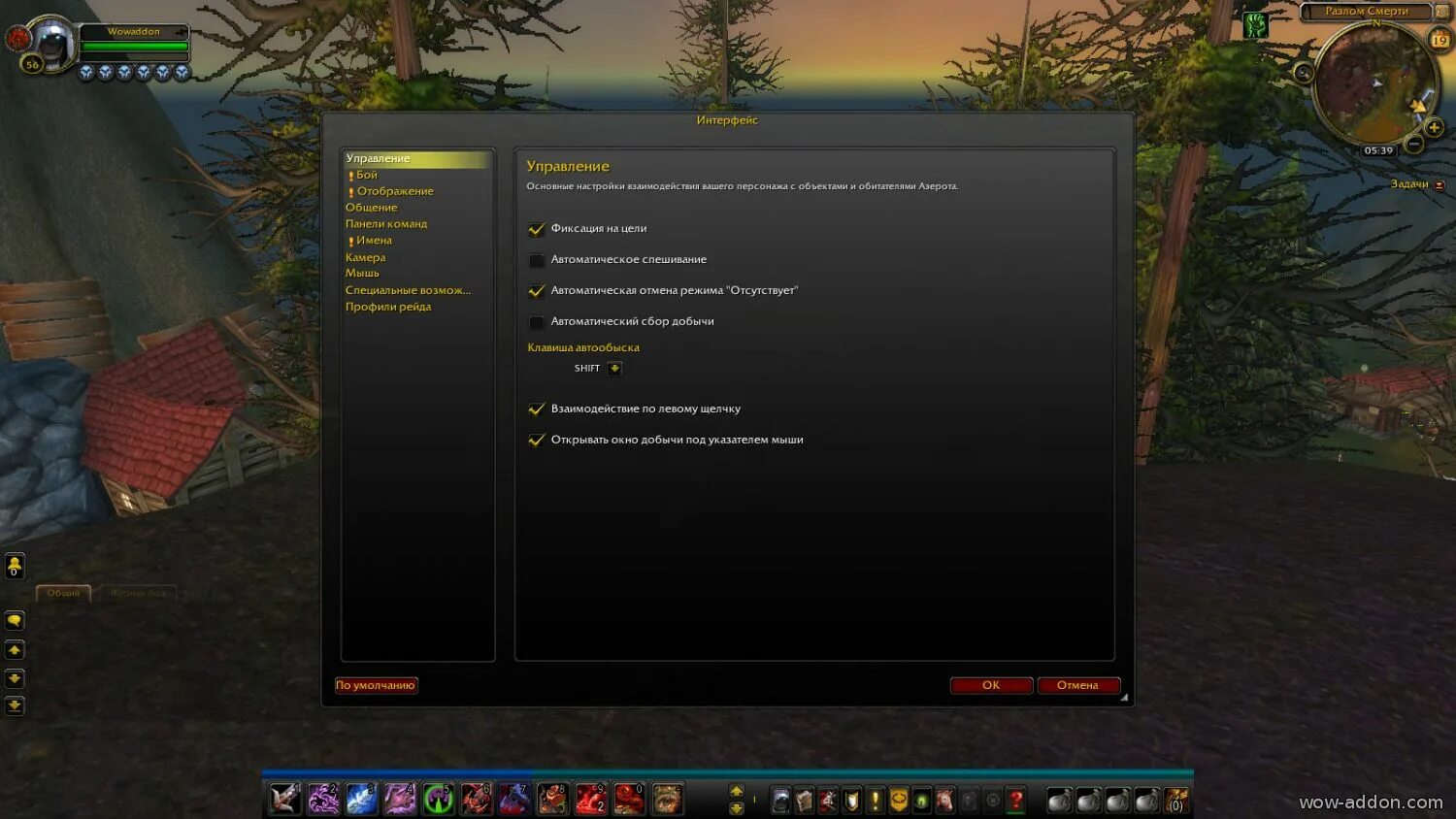Image resolution: width=1456 pixels, height=819 pixels.
Task: Open the quest log exclamation button
Action: coord(875,801)
